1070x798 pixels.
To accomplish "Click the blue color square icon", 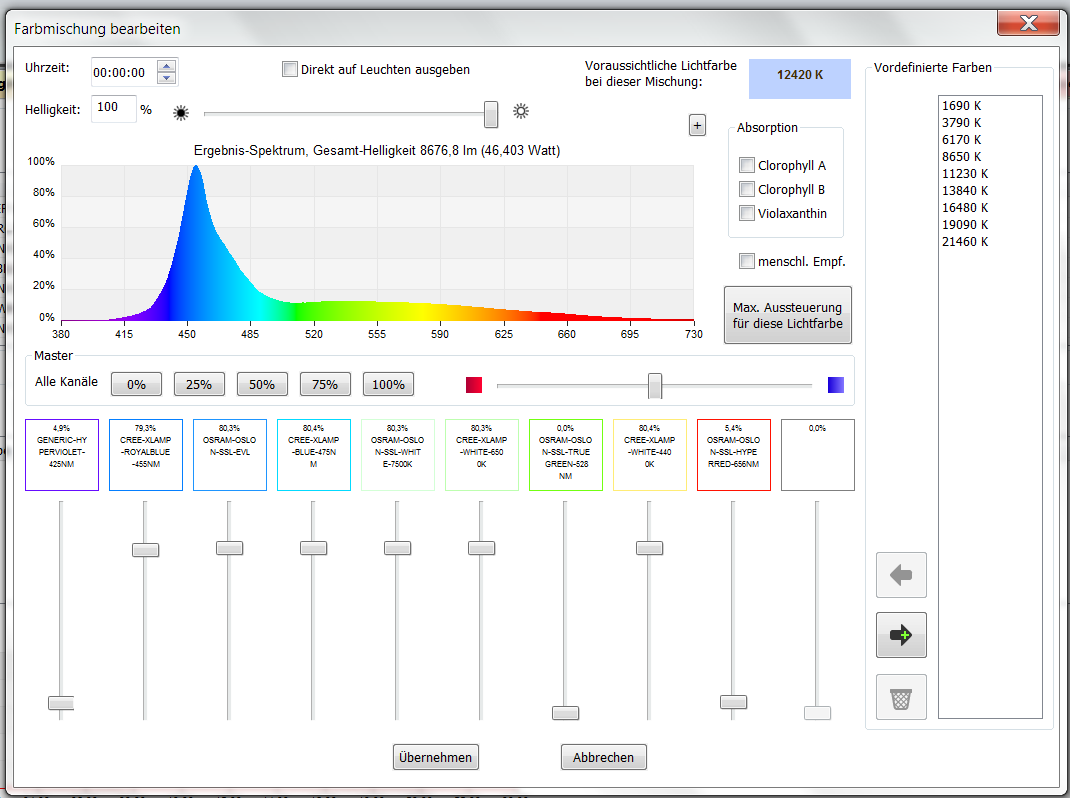I will pyautogui.click(x=836, y=385).
